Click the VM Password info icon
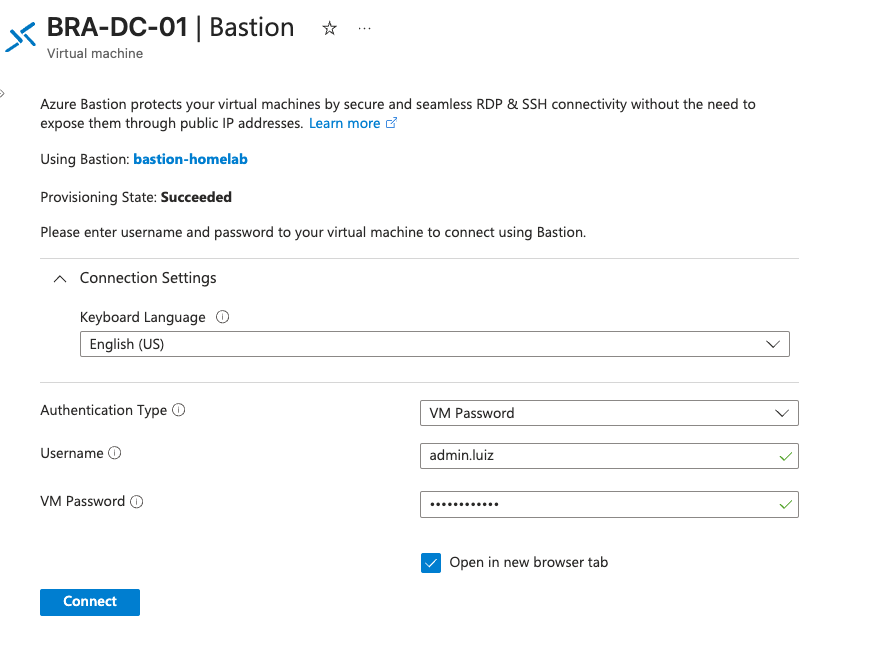This screenshot has height=654, width=877. tap(137, 502)
